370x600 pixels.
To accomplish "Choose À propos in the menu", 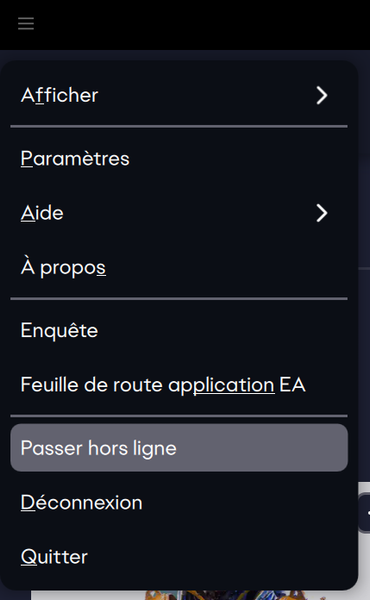I will click(179, 267).
